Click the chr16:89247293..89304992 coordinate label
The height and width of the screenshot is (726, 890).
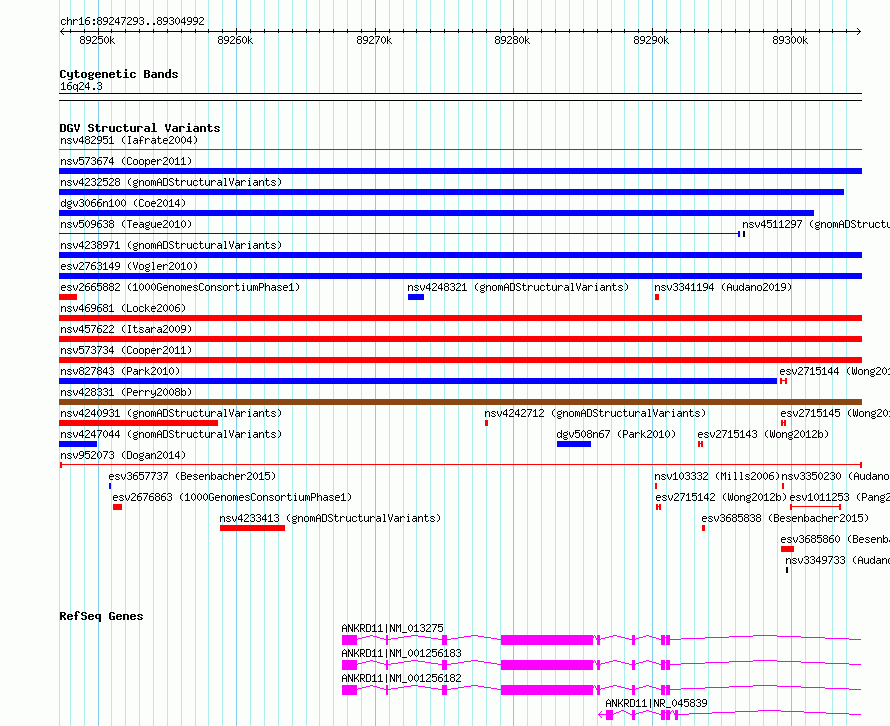pos(132,21)
